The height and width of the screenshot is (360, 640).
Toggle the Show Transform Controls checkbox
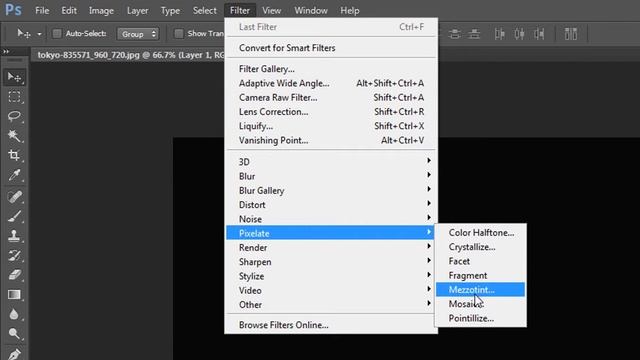(x=179, y=33)
